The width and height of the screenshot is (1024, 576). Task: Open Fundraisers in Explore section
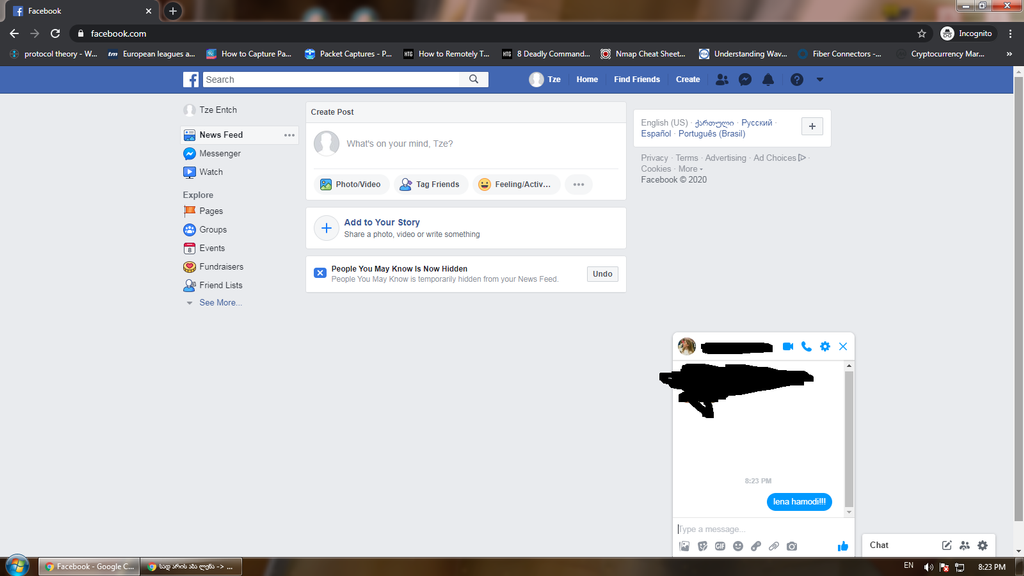[x=221, y=266]
